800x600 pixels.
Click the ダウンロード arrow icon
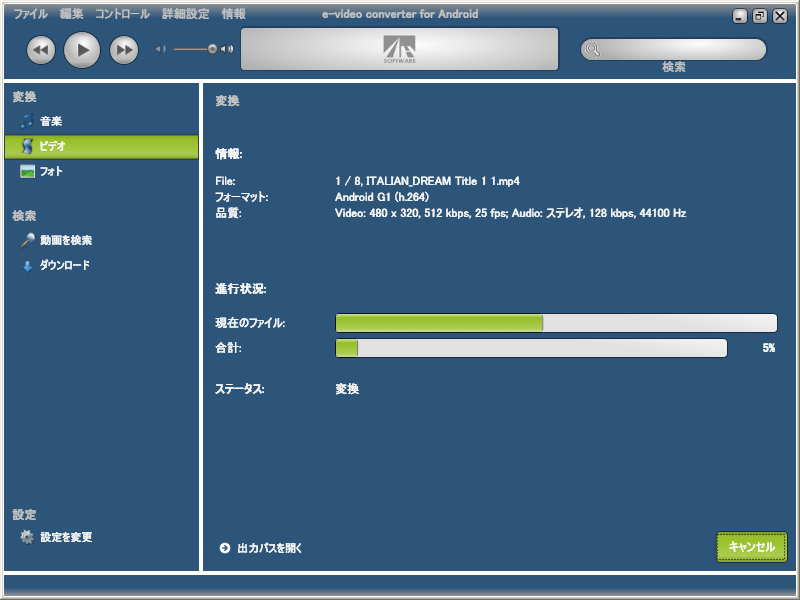(x=28, y=265)
